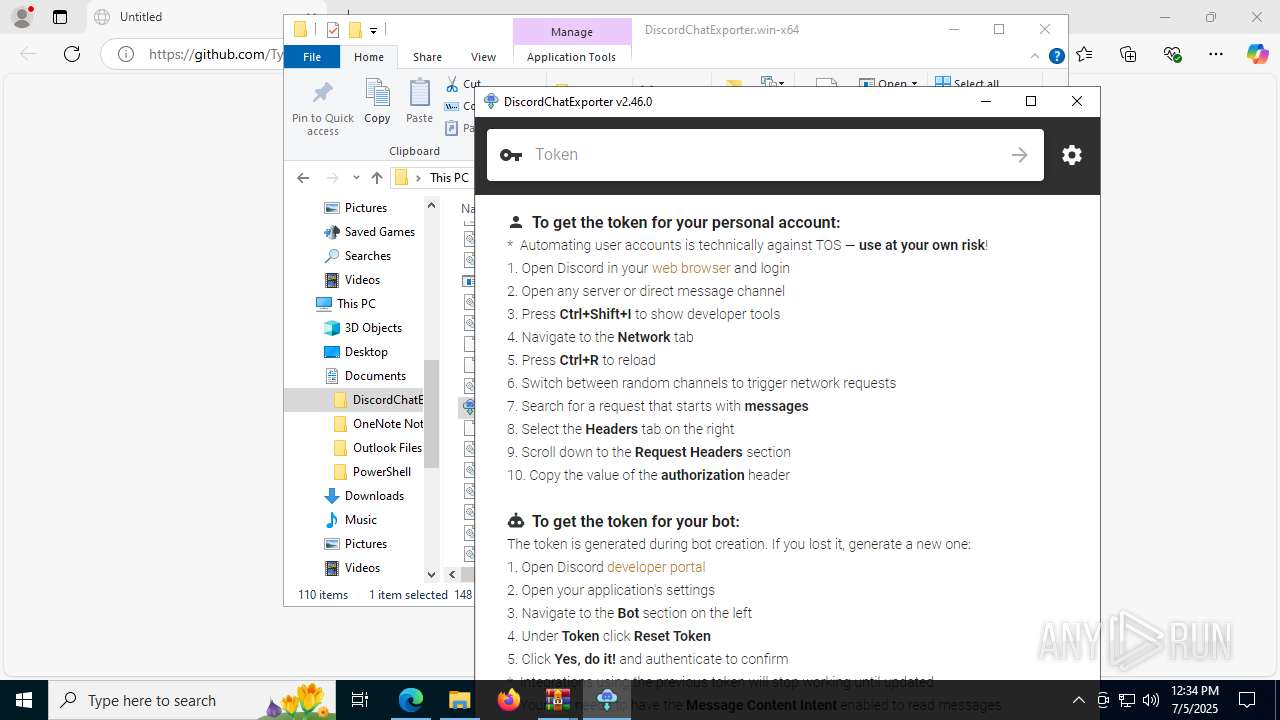The width and height of the screenshot is (1280, 720).
Task: Open File Explorer from the taskbar
Action: (459, 700)
